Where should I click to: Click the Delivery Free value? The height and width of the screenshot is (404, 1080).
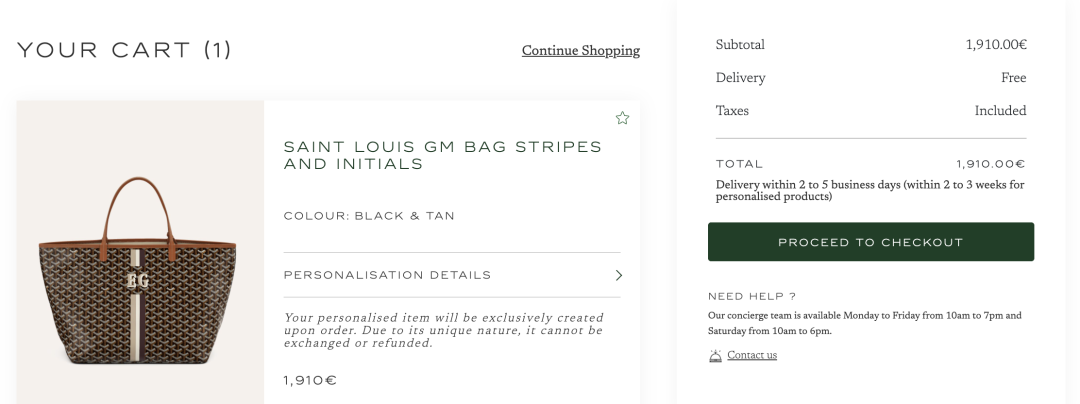(x=1013, y=78)
